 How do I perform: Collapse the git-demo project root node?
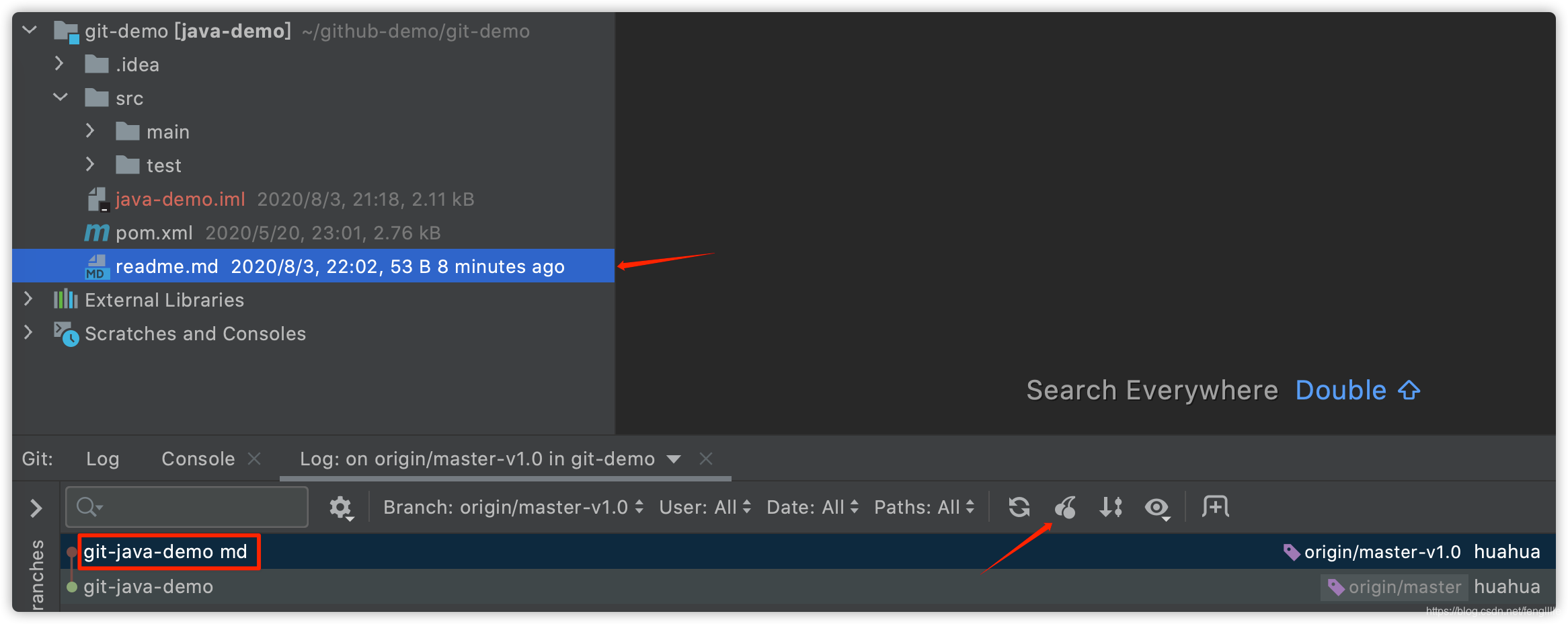pos(30,30)
